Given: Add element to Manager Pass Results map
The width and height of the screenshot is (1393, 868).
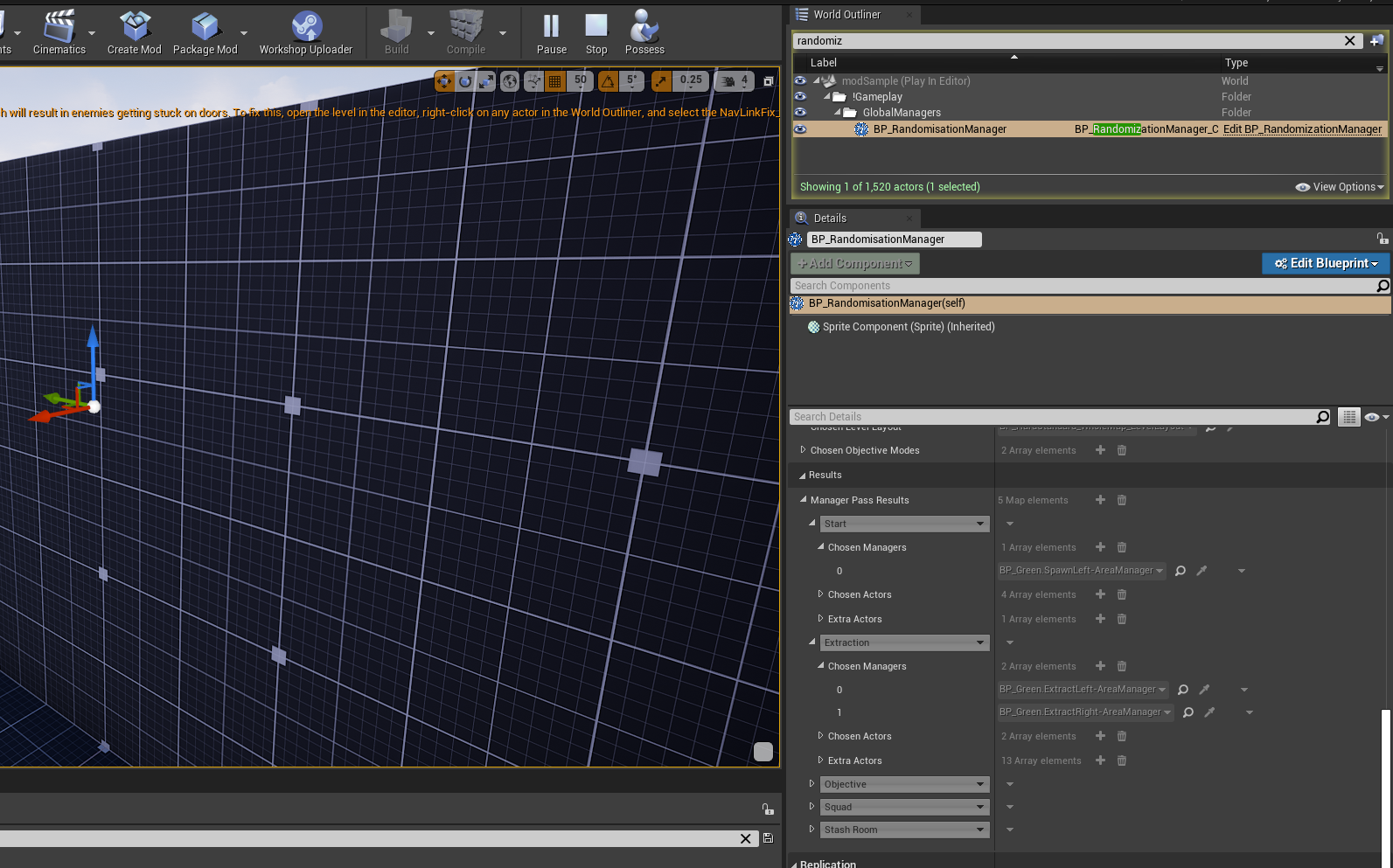Looking at the screenshot, I should 1100,500.
